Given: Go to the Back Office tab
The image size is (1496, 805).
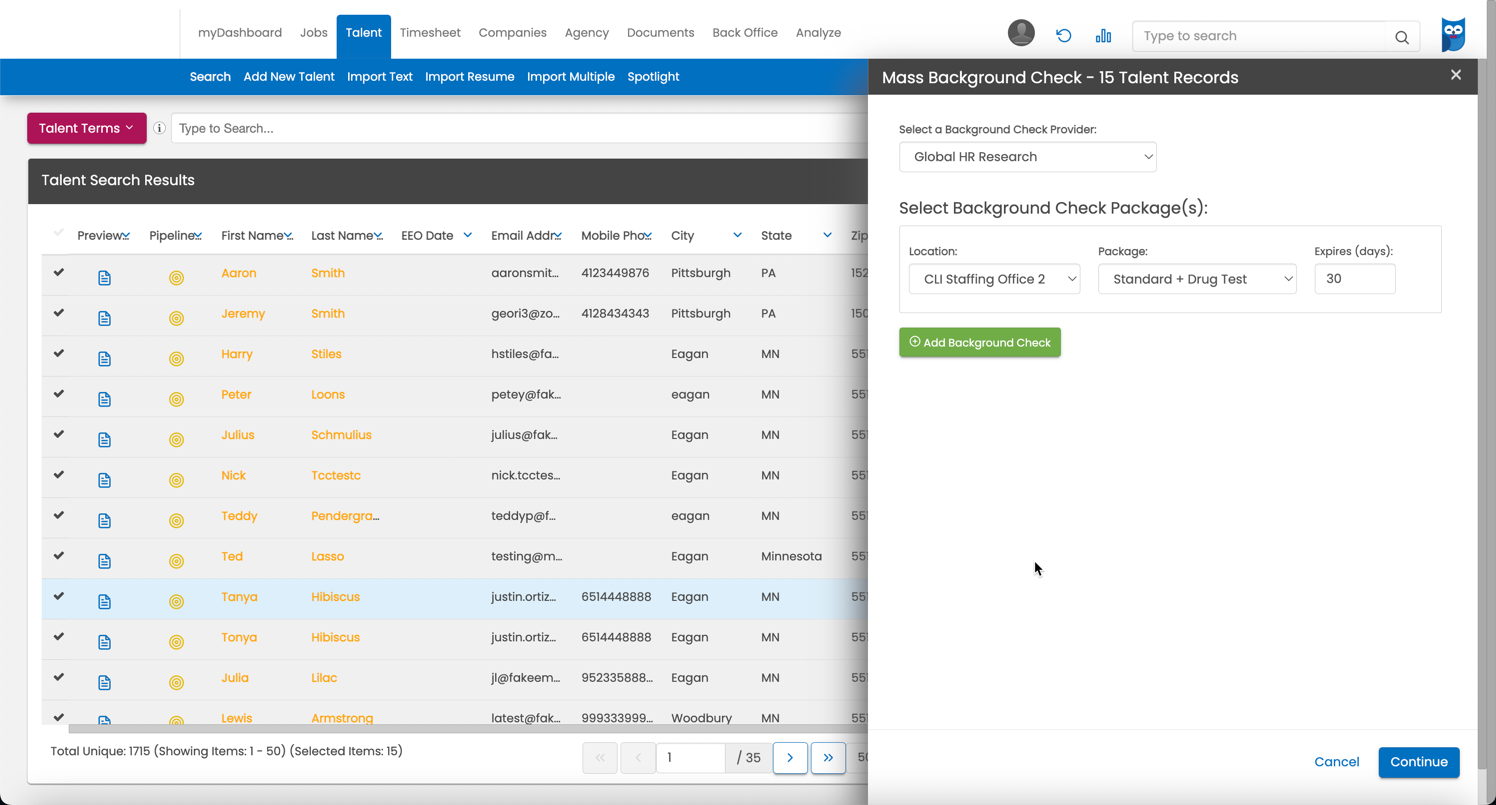Looking at the screenshot, I should tap(745, 33).
